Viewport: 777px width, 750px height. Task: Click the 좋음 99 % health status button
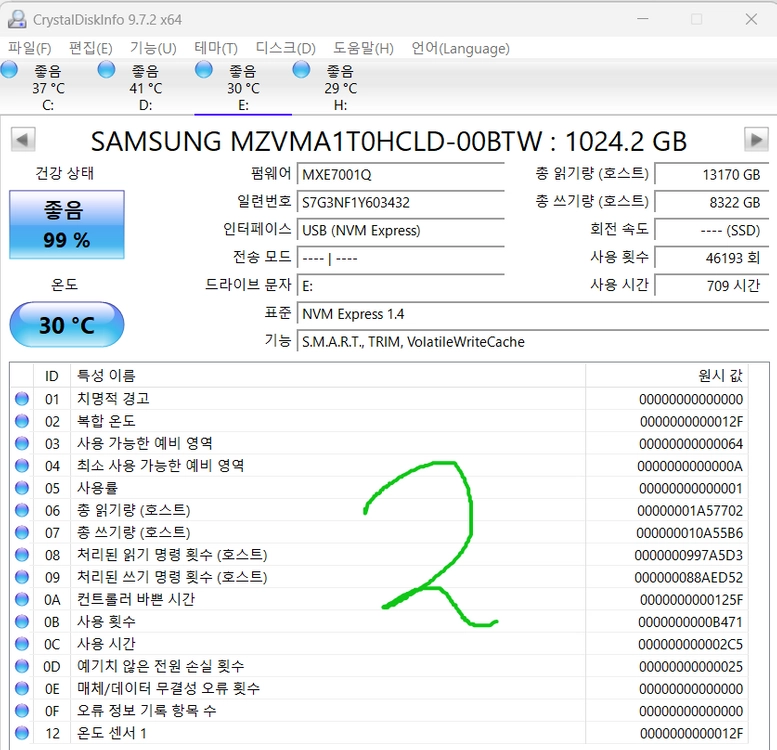[66, 225]
